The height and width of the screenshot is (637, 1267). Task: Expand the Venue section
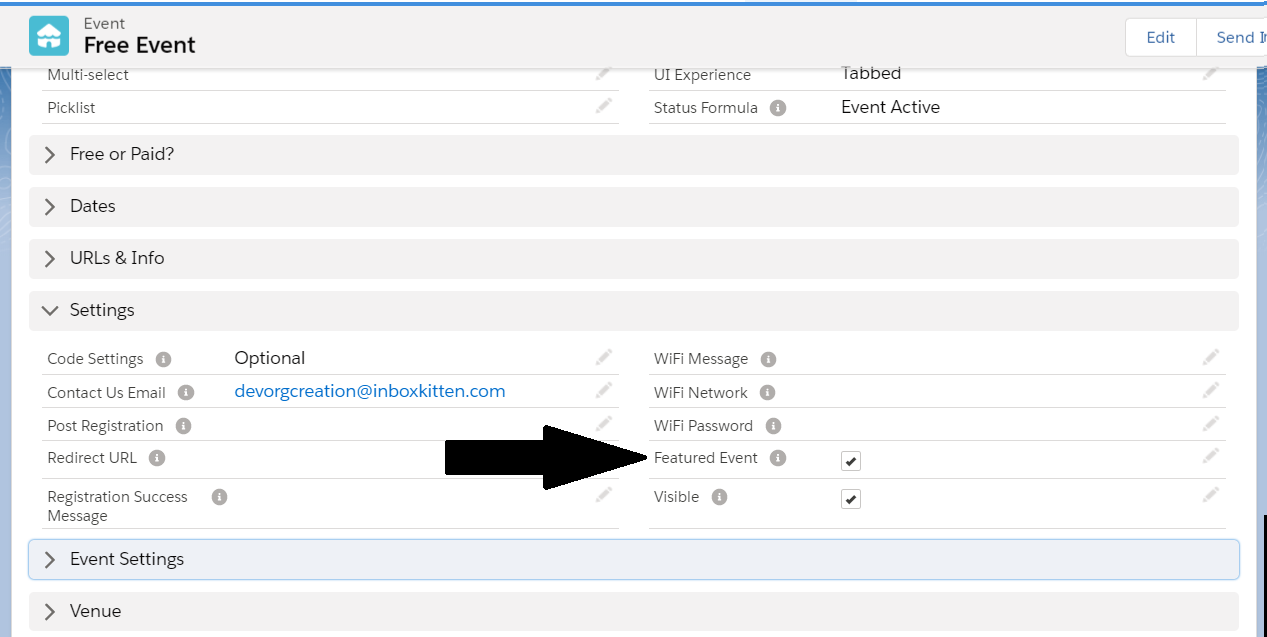(633, 611)
